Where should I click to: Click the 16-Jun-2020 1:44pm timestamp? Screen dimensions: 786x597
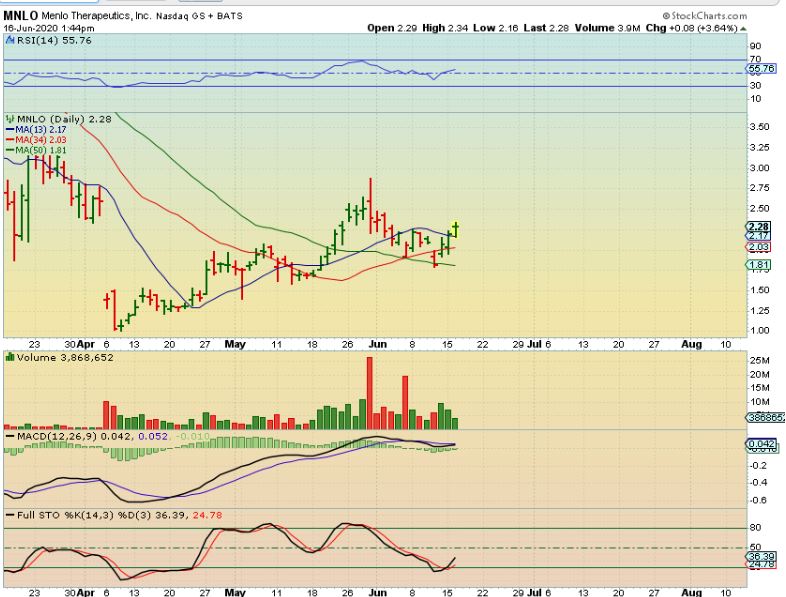[x=49, y=29]
